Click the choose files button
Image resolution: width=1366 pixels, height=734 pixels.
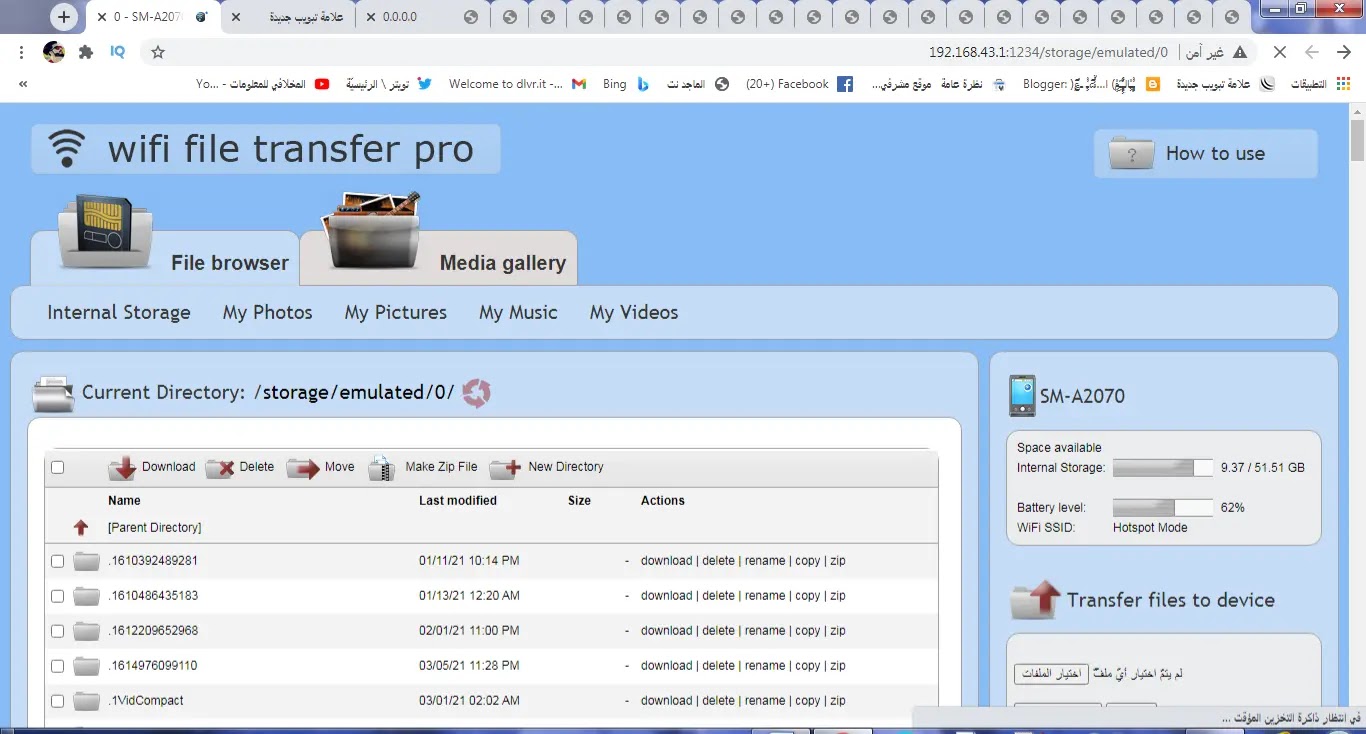1051,674
